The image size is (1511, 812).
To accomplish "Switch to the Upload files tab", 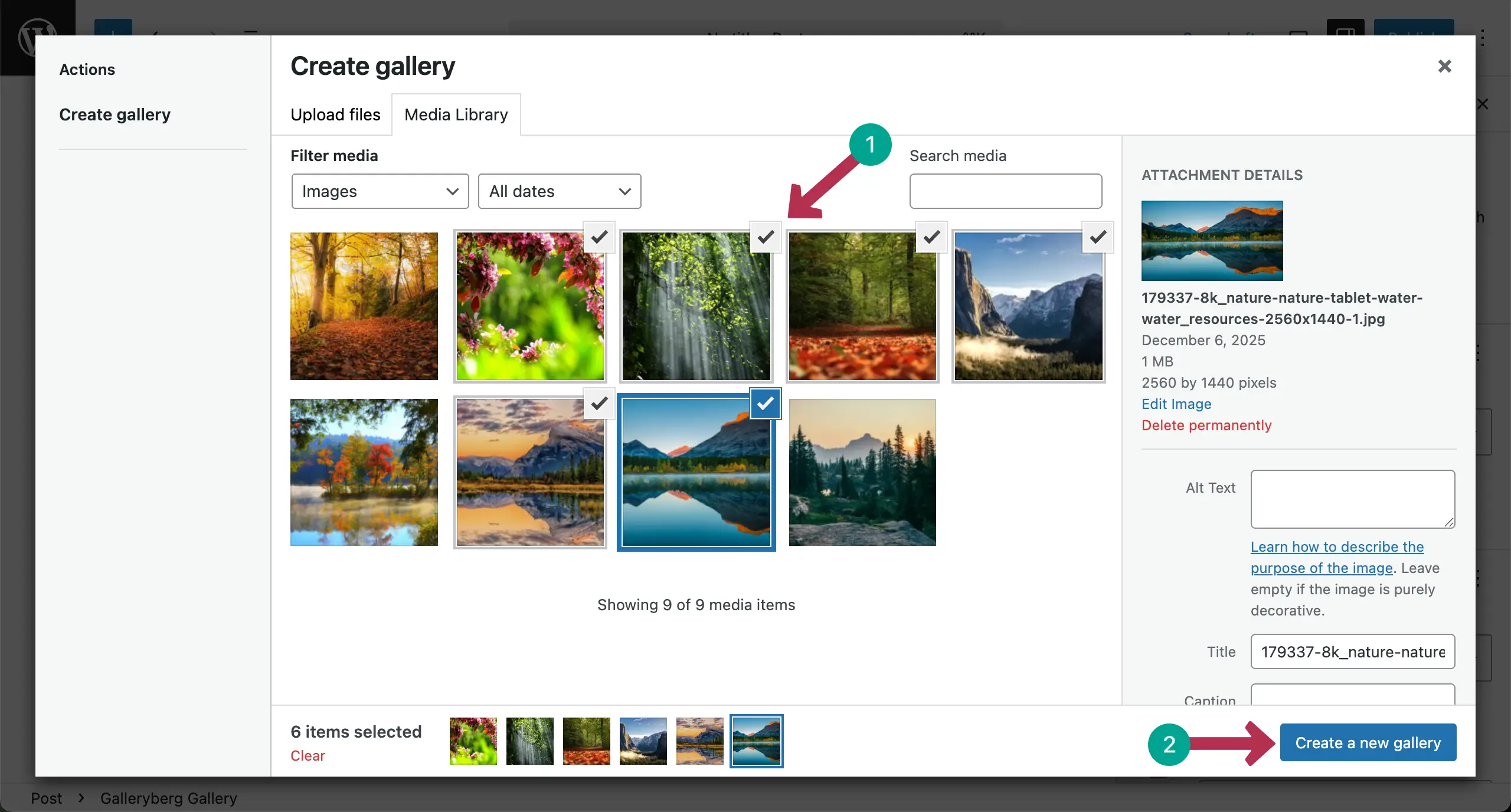I will coord(335,114).
